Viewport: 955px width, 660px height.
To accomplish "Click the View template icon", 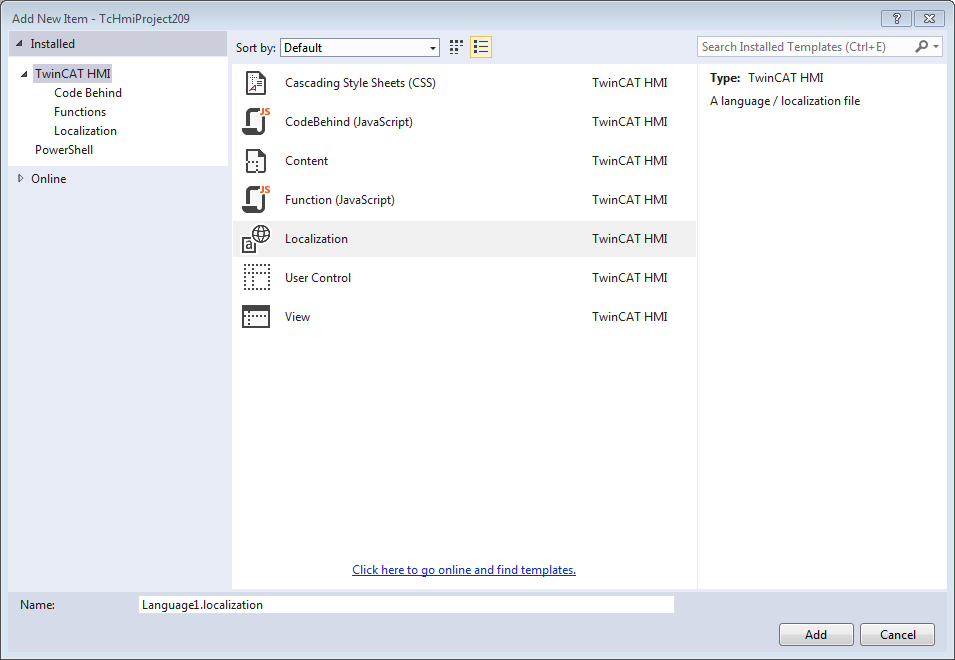I will coord(256,317).
